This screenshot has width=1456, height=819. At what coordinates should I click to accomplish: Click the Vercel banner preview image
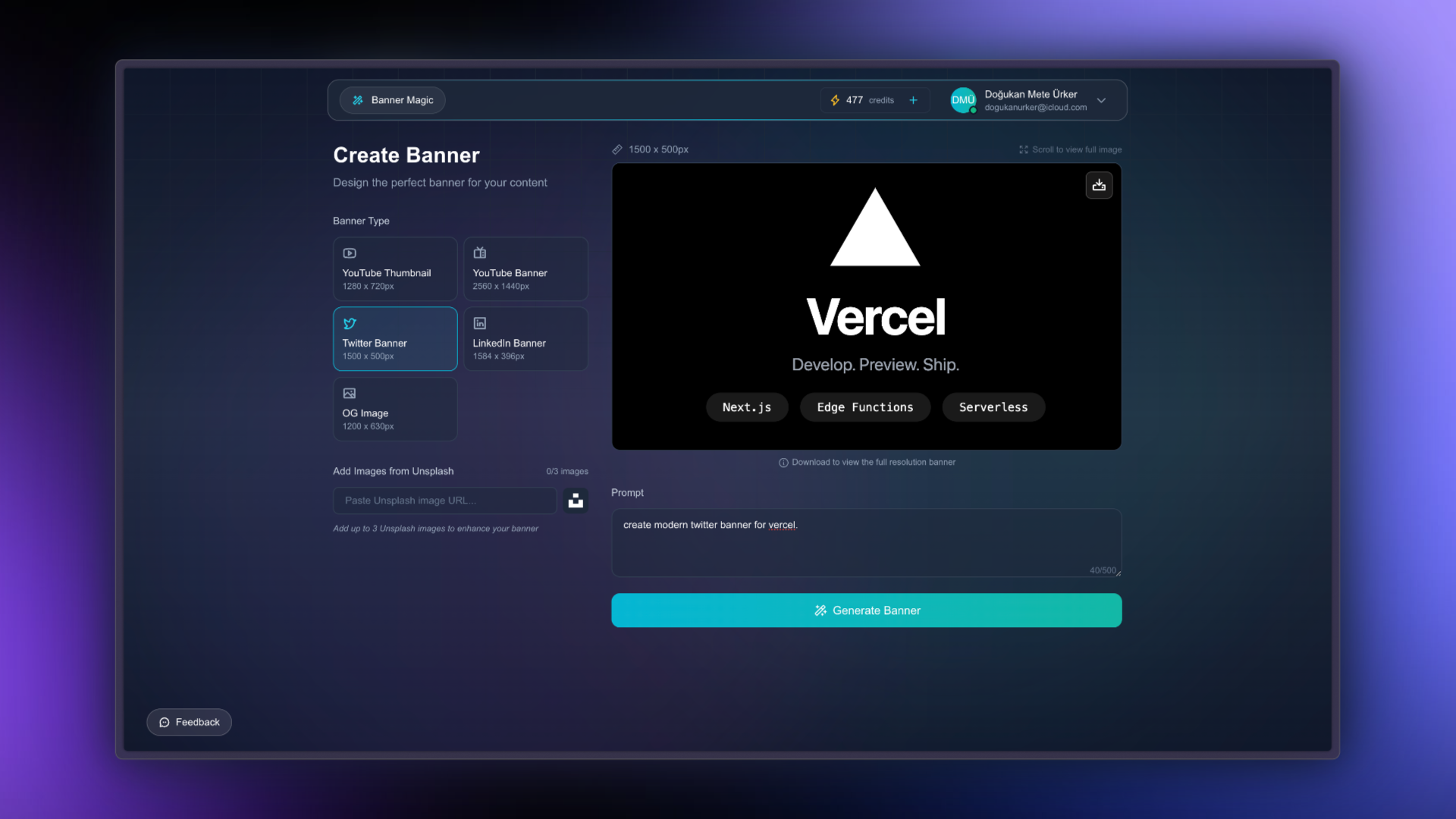(866, 306)
